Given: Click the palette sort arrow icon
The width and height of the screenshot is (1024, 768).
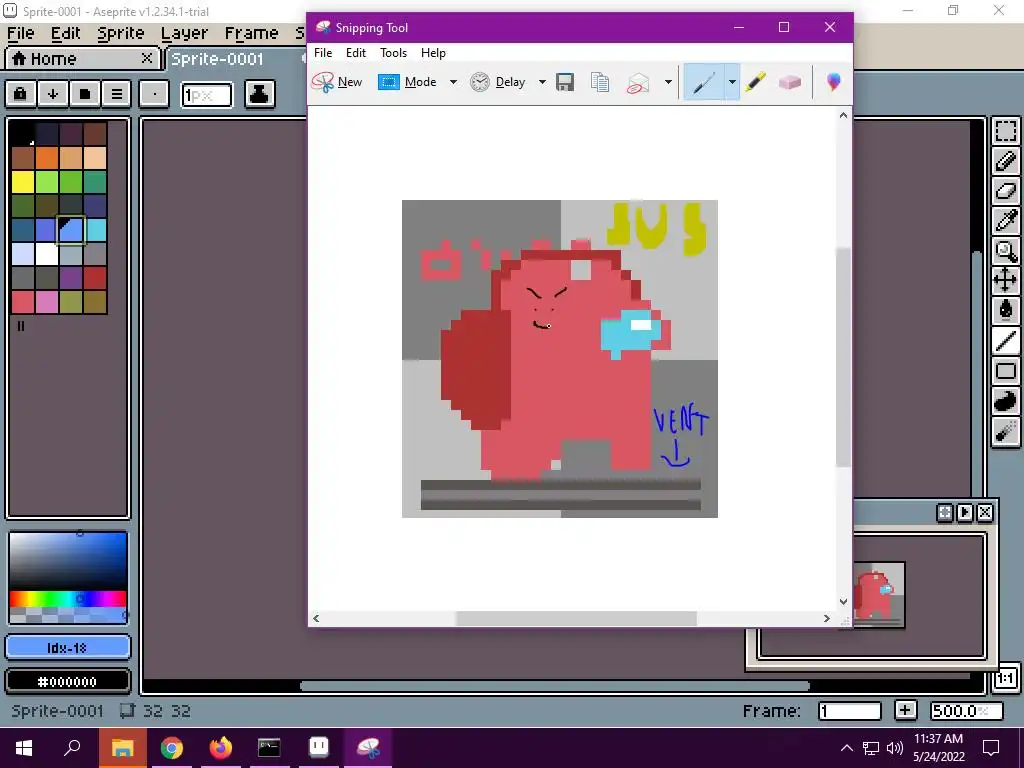Looking at the screenshot, I should pos(53,94).
